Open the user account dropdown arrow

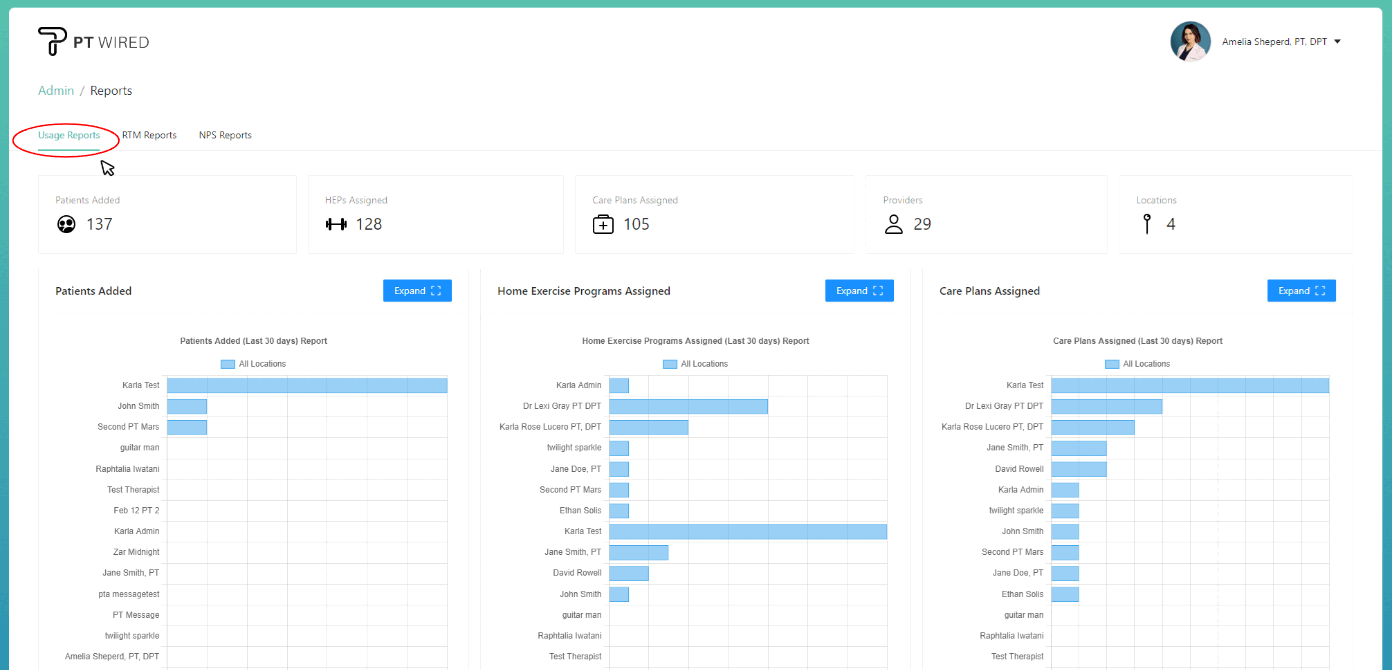[1337, 42]
